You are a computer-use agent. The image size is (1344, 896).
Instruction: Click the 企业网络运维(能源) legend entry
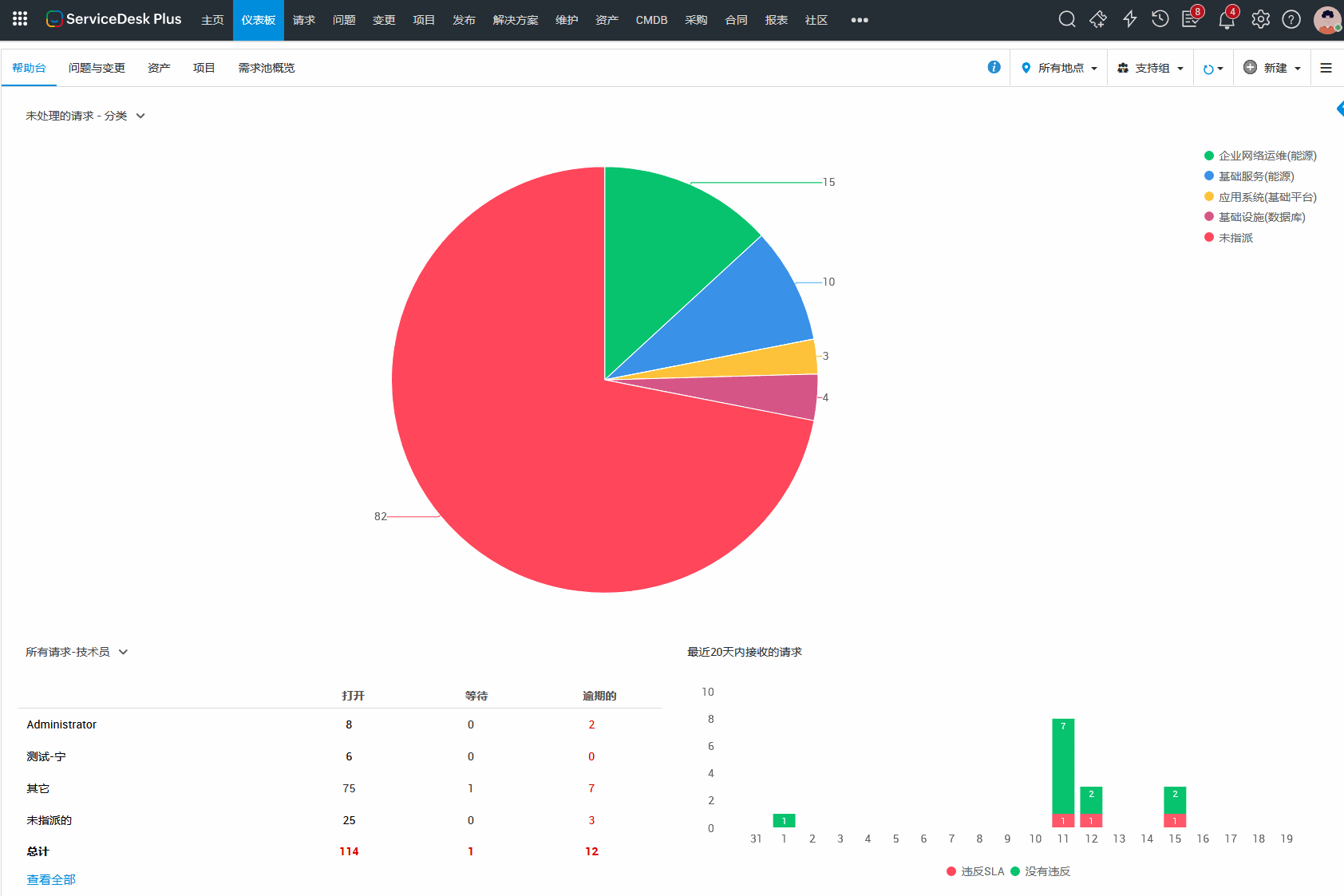(x=1260, y=156)
